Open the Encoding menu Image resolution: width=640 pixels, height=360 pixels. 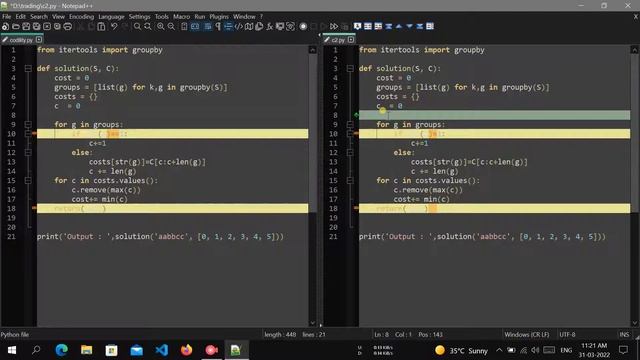tap(81, 17)
